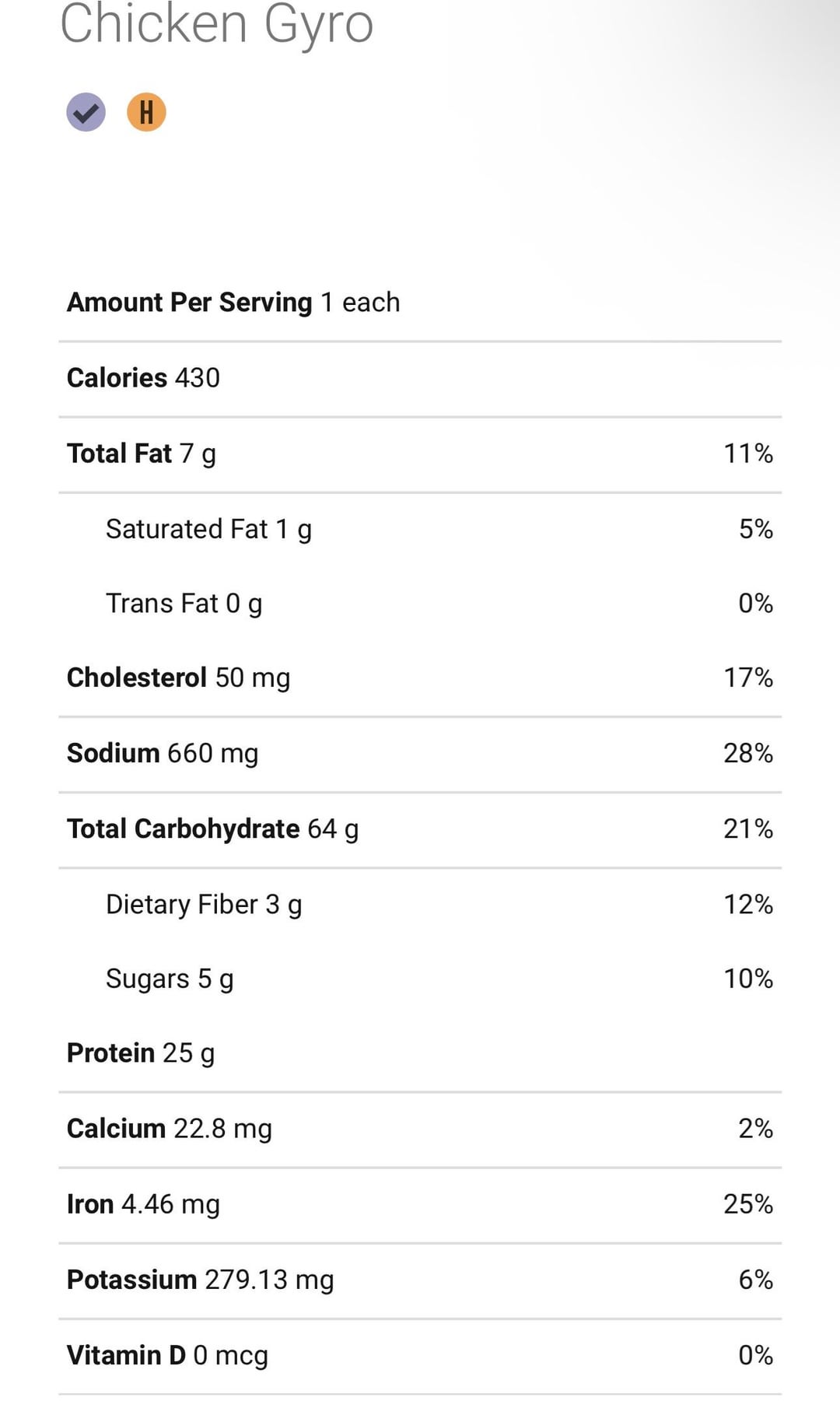Click the Iron 4.46 mg label
Image resolution: width=840 pixels, height=1401 pixels.
pyautogui.click(x=143, y=1204)
